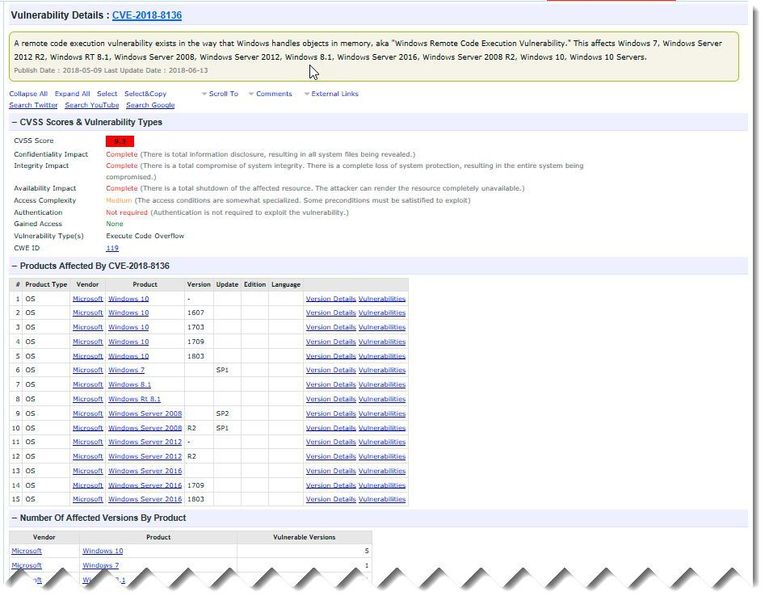Open Windows 10 link in row 5
The image size is (765, 600).
128,357
